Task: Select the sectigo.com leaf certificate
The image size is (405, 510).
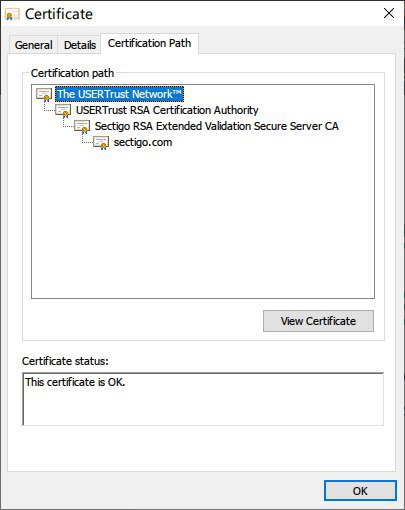Action: (143, 142)
